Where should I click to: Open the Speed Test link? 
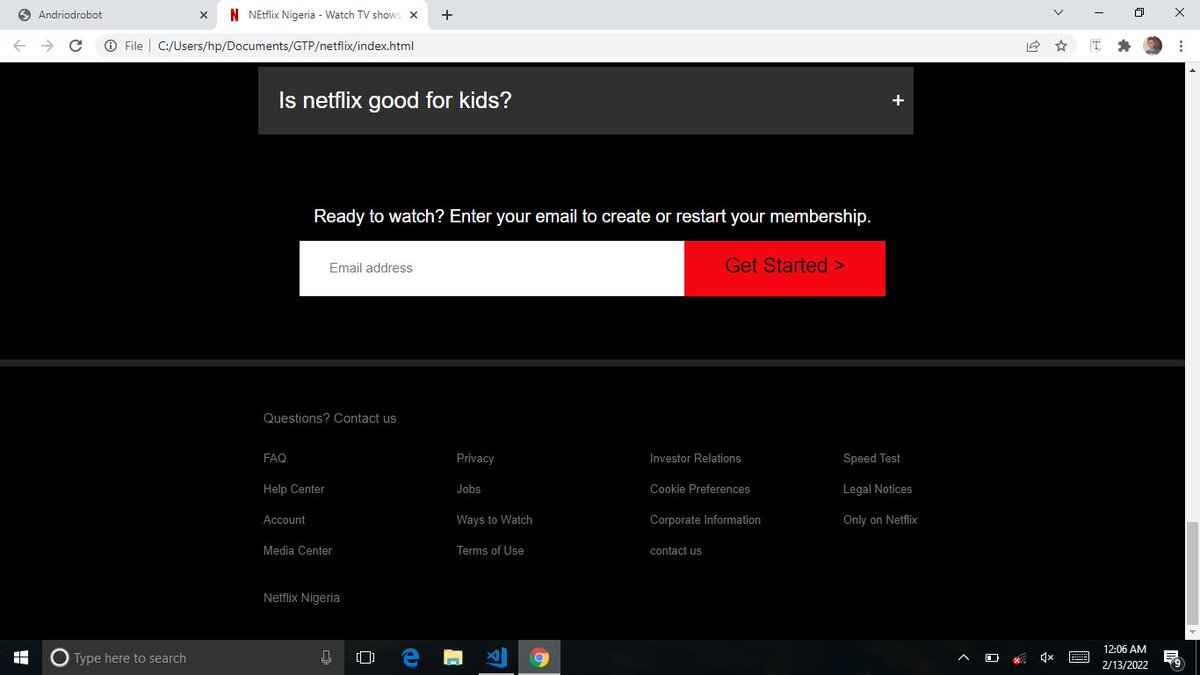point(872,458)
